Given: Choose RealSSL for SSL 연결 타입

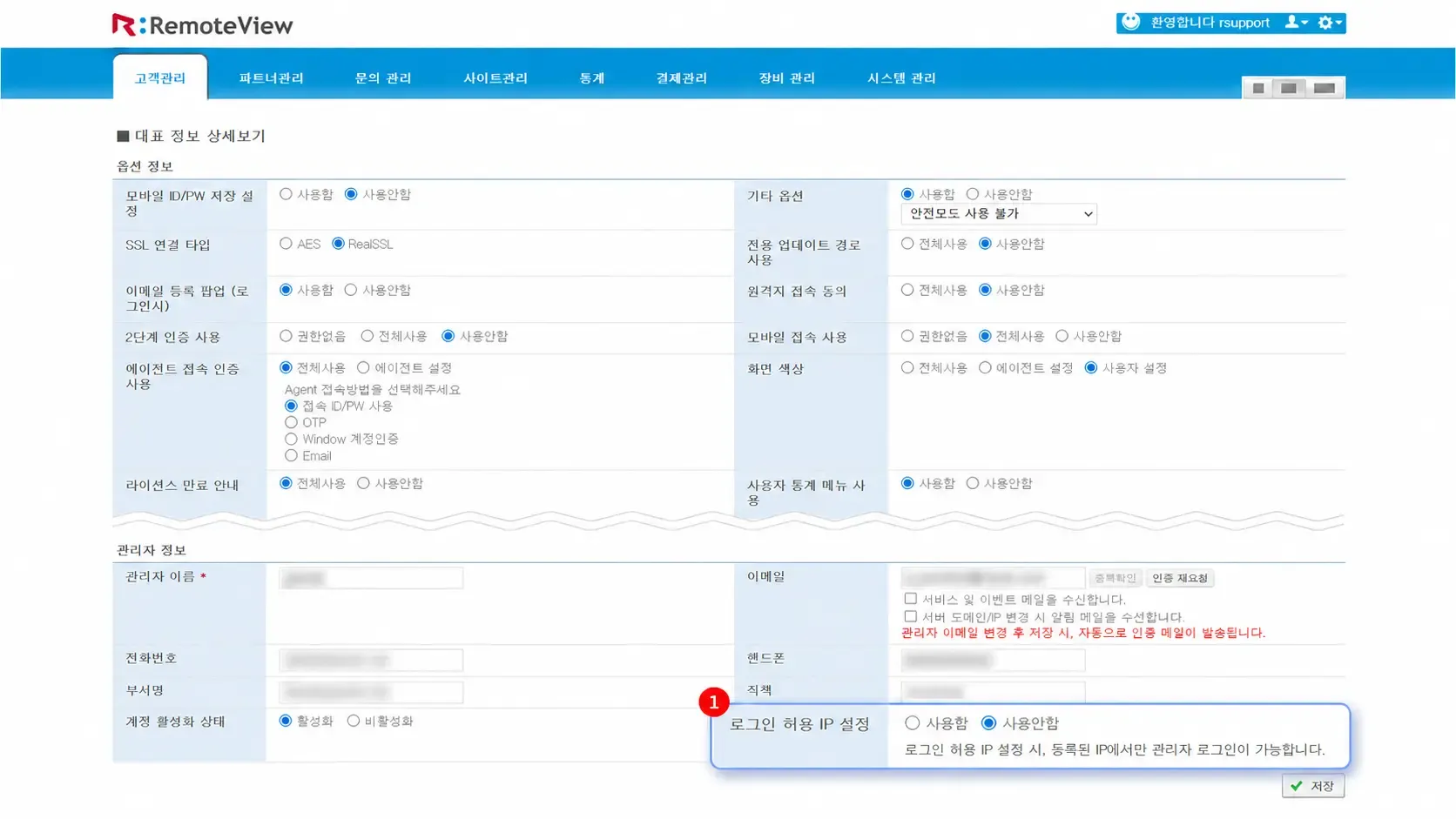Looking at the screenshot, I should (x=338, y=244).
